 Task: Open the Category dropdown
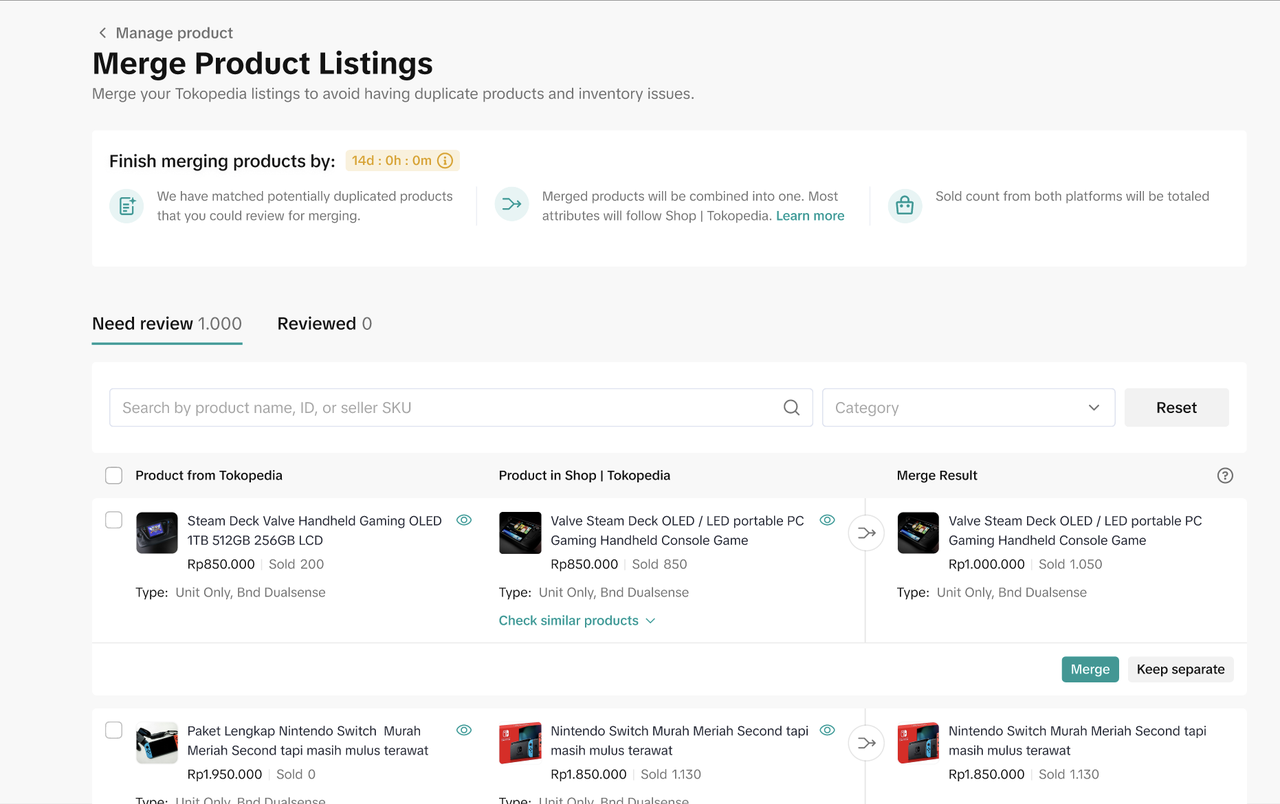pyautogui.click(x=967, y=408)
